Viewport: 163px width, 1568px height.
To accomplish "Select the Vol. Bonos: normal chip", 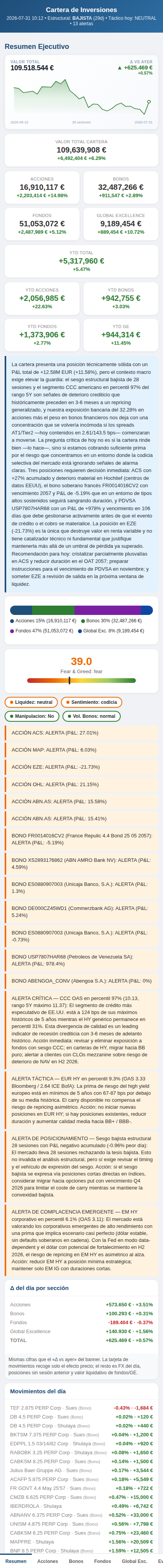I will 92,716.
